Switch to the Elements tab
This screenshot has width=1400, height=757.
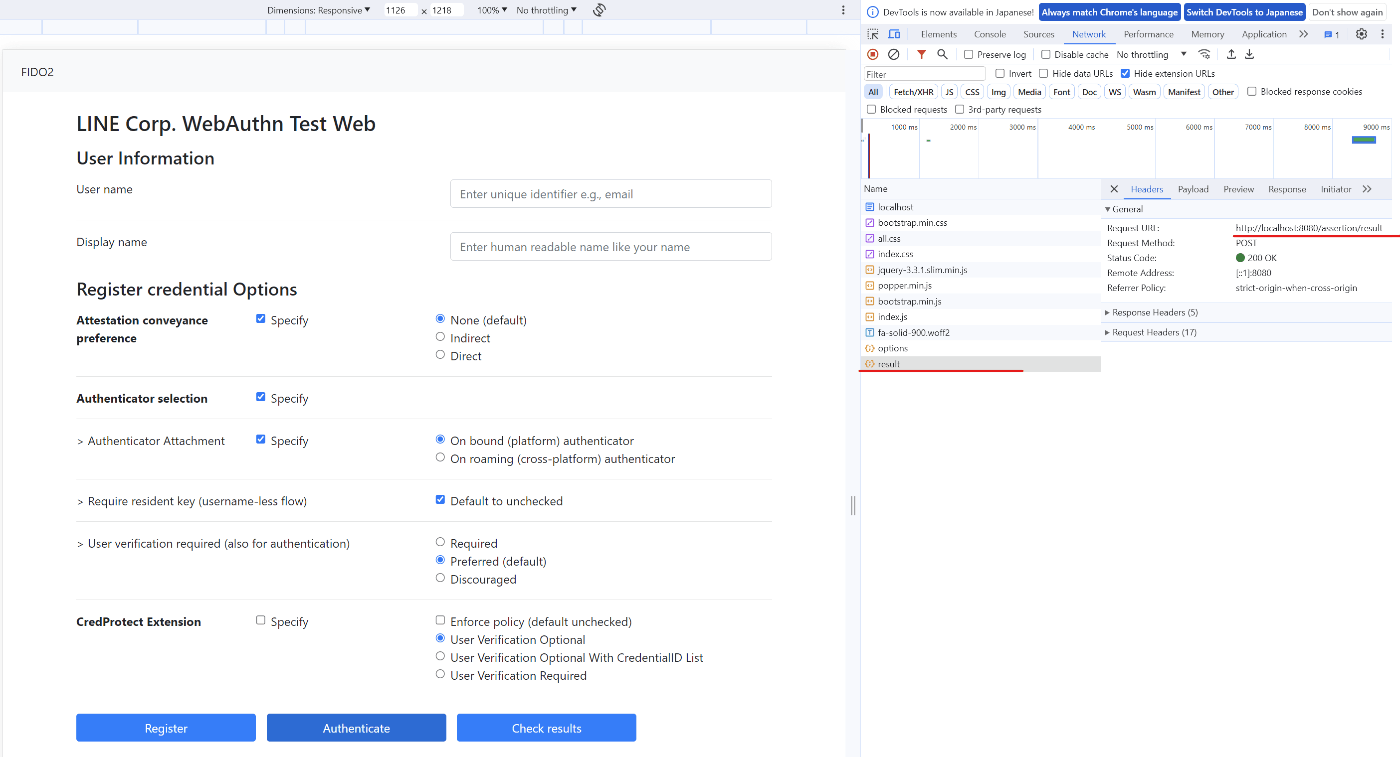939,34
